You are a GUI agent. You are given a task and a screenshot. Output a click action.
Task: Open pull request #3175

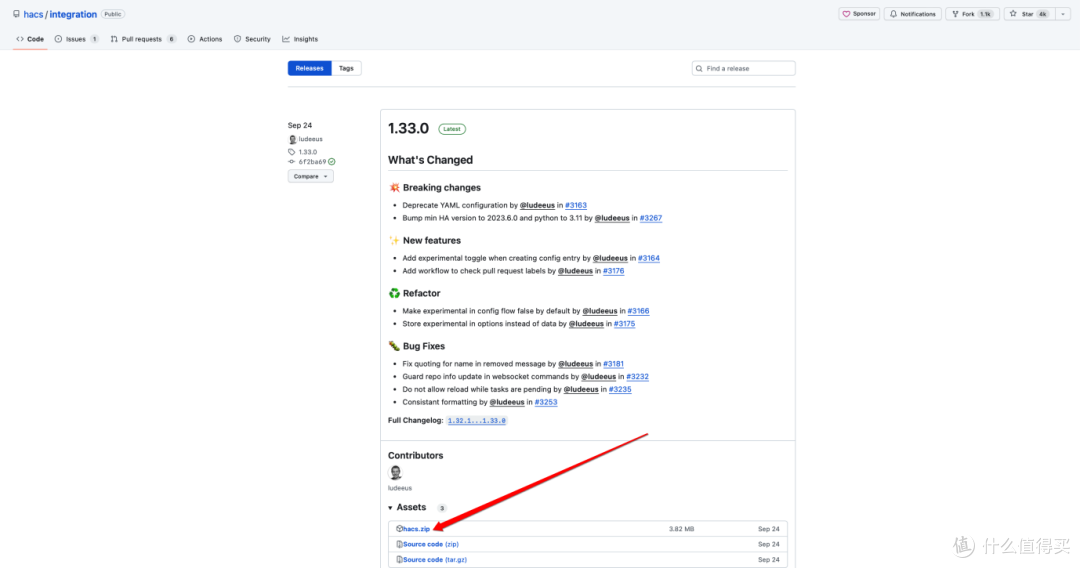(x=625, y=324)
